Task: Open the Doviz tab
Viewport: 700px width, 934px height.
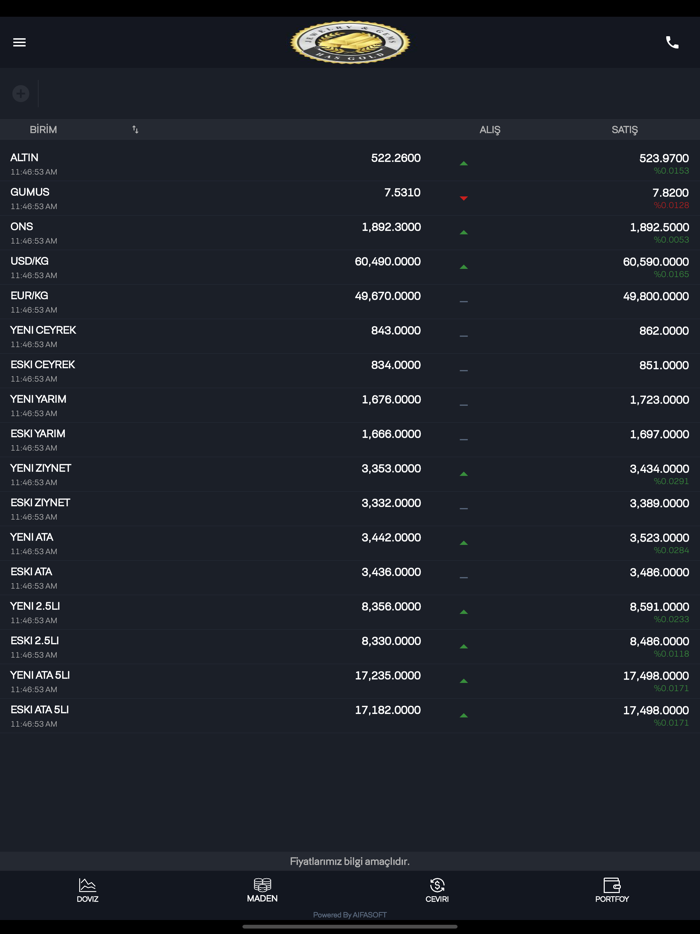Action: (x=88, y=891)
